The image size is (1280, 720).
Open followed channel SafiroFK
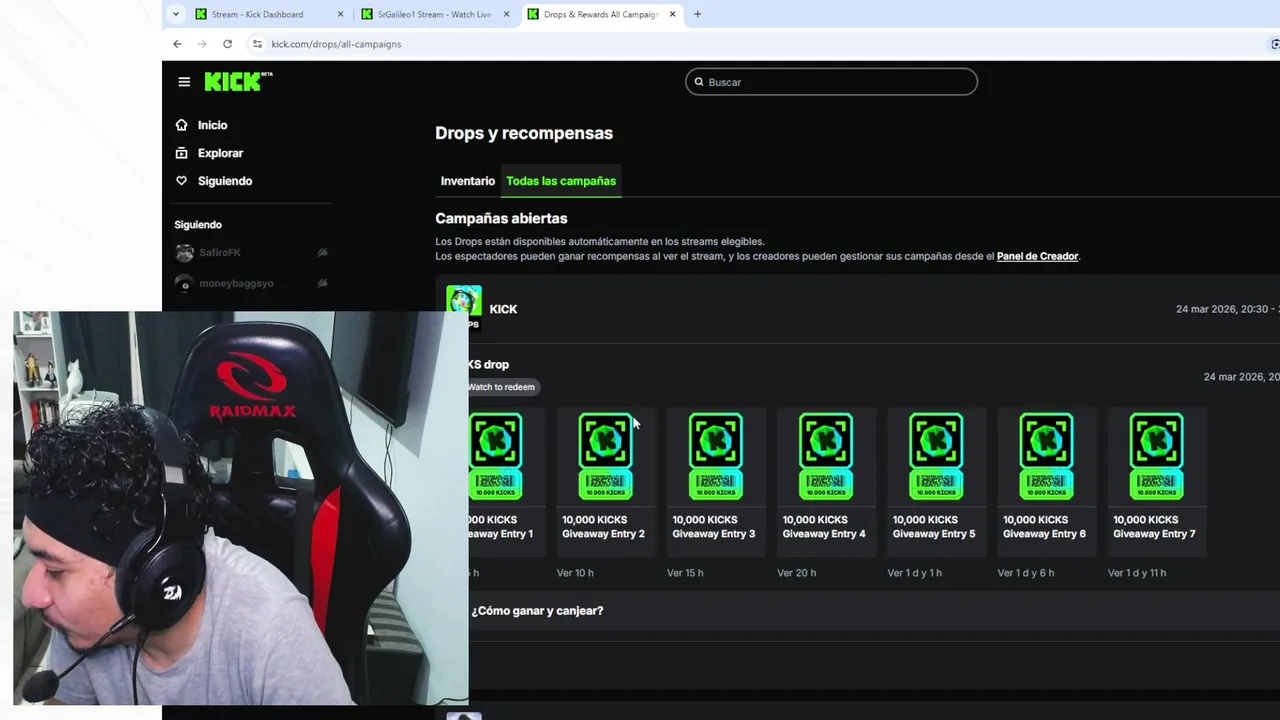point(219,253)
